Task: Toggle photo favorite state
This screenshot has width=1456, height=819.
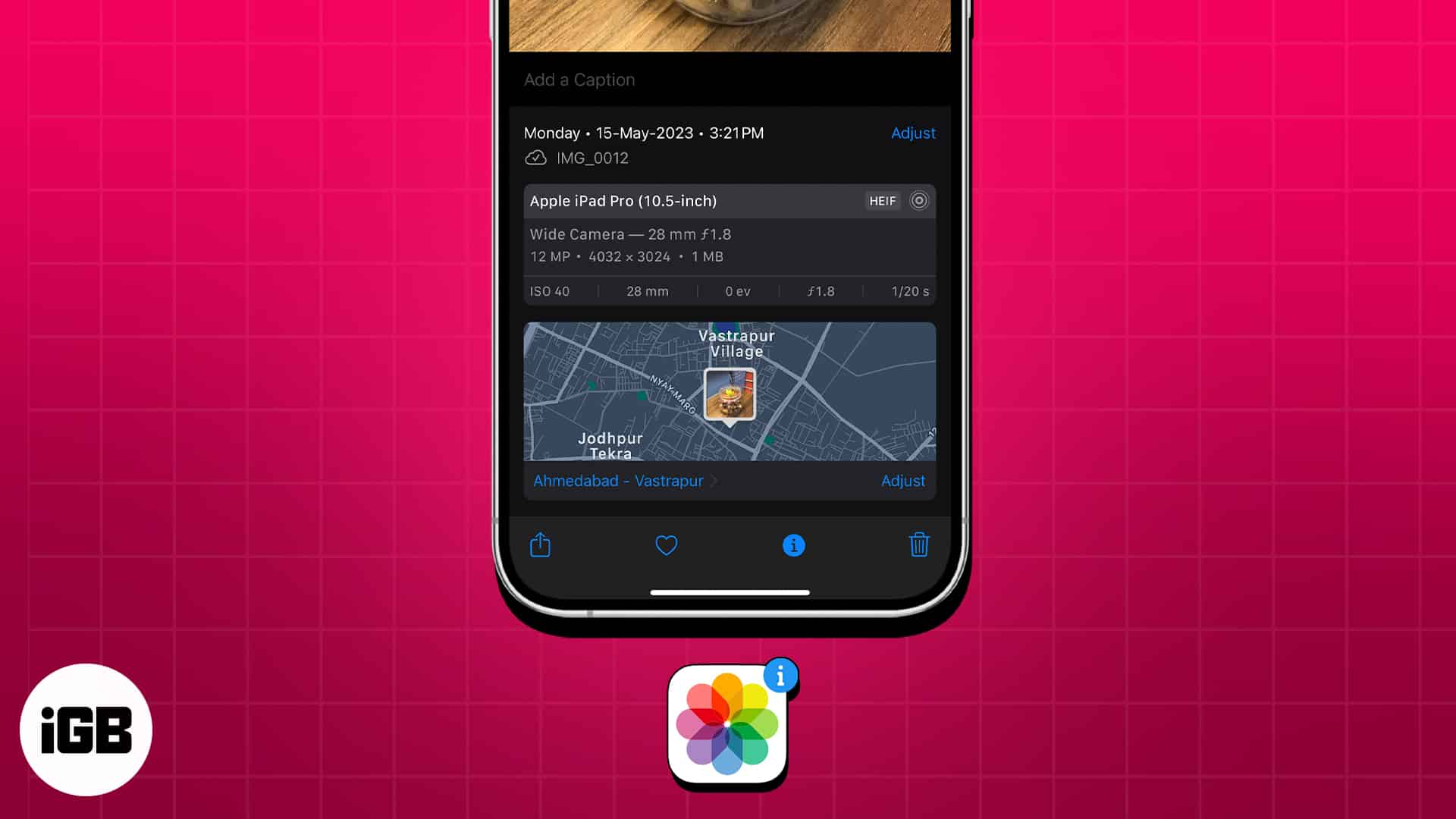Action: pos(667,545)
